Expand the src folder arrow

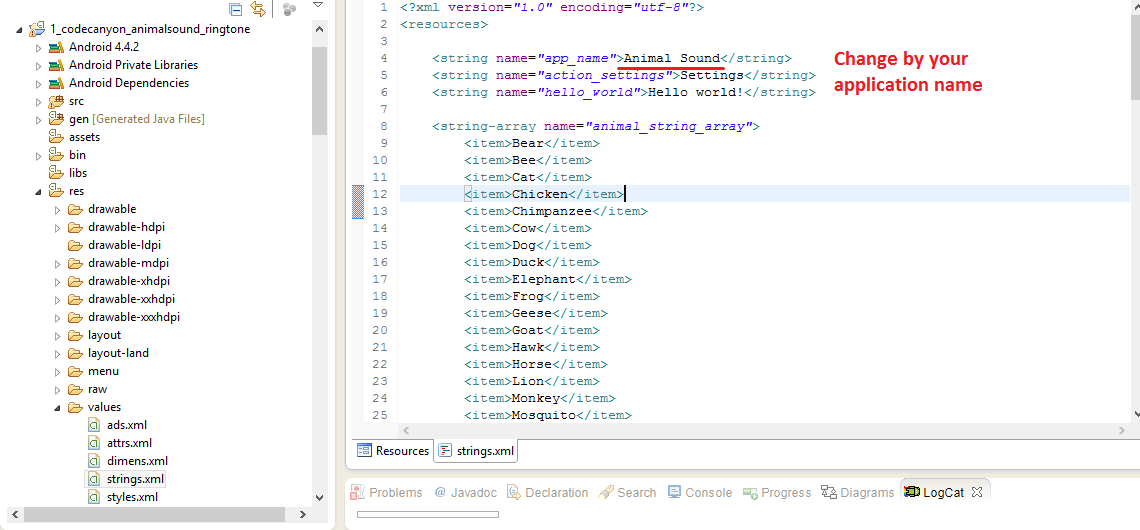(39, 102)
